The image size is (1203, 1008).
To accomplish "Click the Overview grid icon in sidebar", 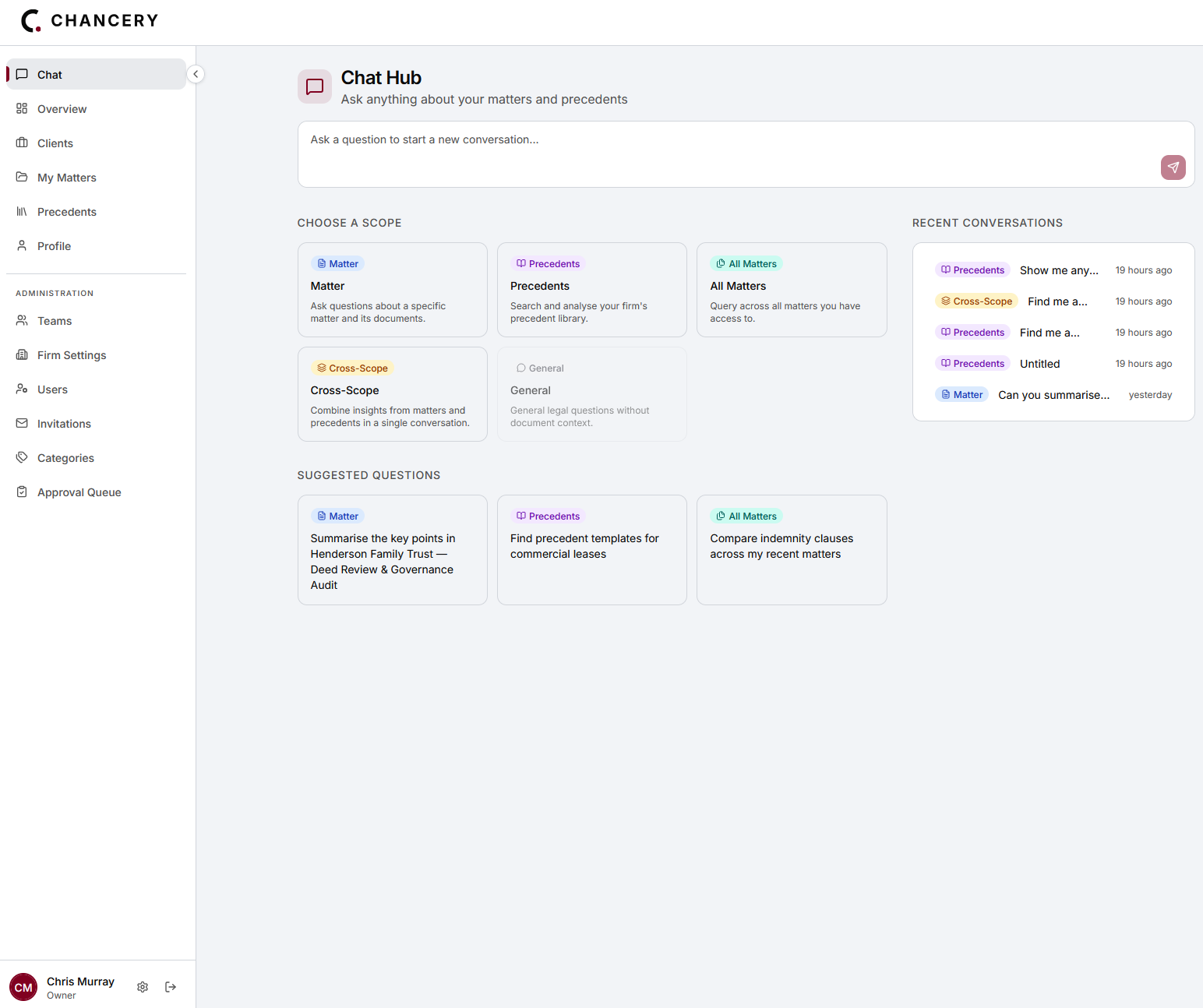I will [22, 109].
